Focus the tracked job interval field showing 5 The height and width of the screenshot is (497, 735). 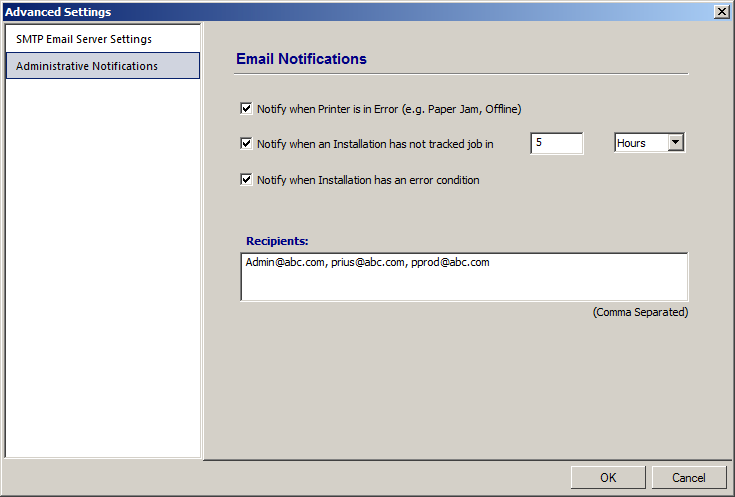pyautogui.click(x=557, y=143)
